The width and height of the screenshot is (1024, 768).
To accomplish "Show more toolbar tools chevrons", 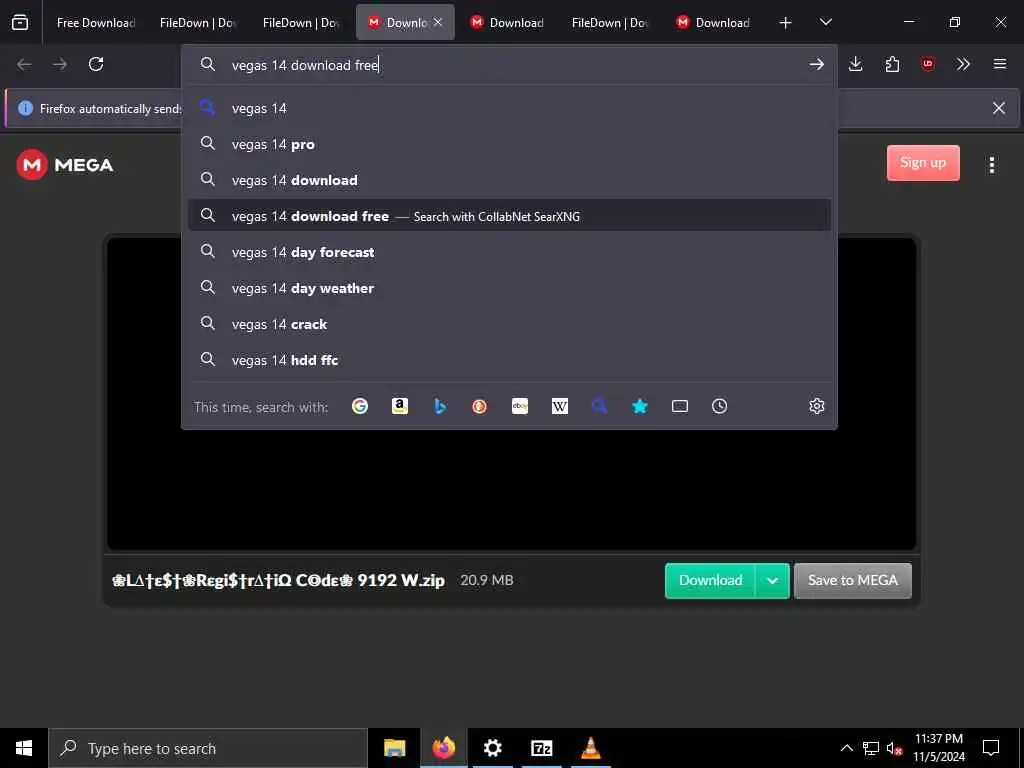I will click(x=963, y=64).
